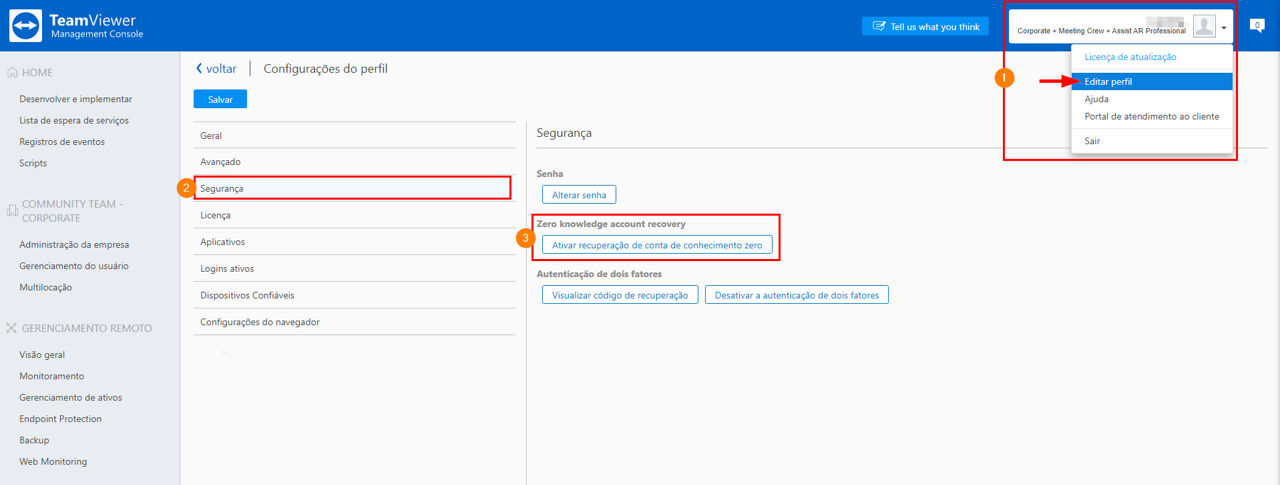Click the Community Team building icon
Screen dimensions: 1280x485
pyautogui.click(x=12, y=211)
